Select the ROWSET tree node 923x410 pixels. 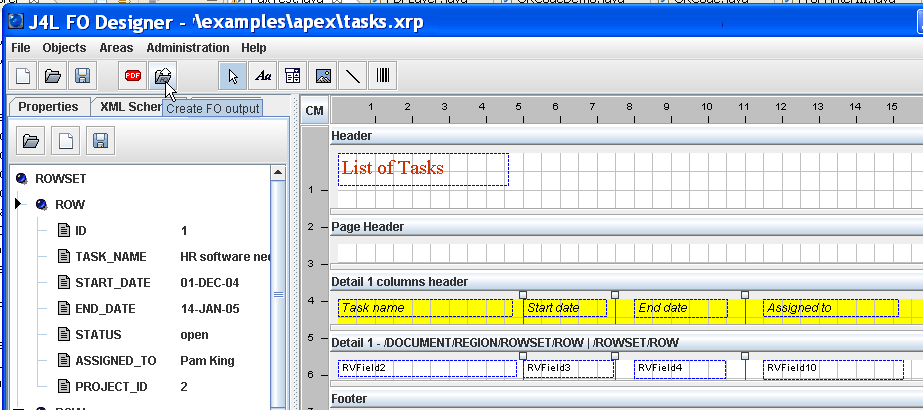tap(61, 178)
